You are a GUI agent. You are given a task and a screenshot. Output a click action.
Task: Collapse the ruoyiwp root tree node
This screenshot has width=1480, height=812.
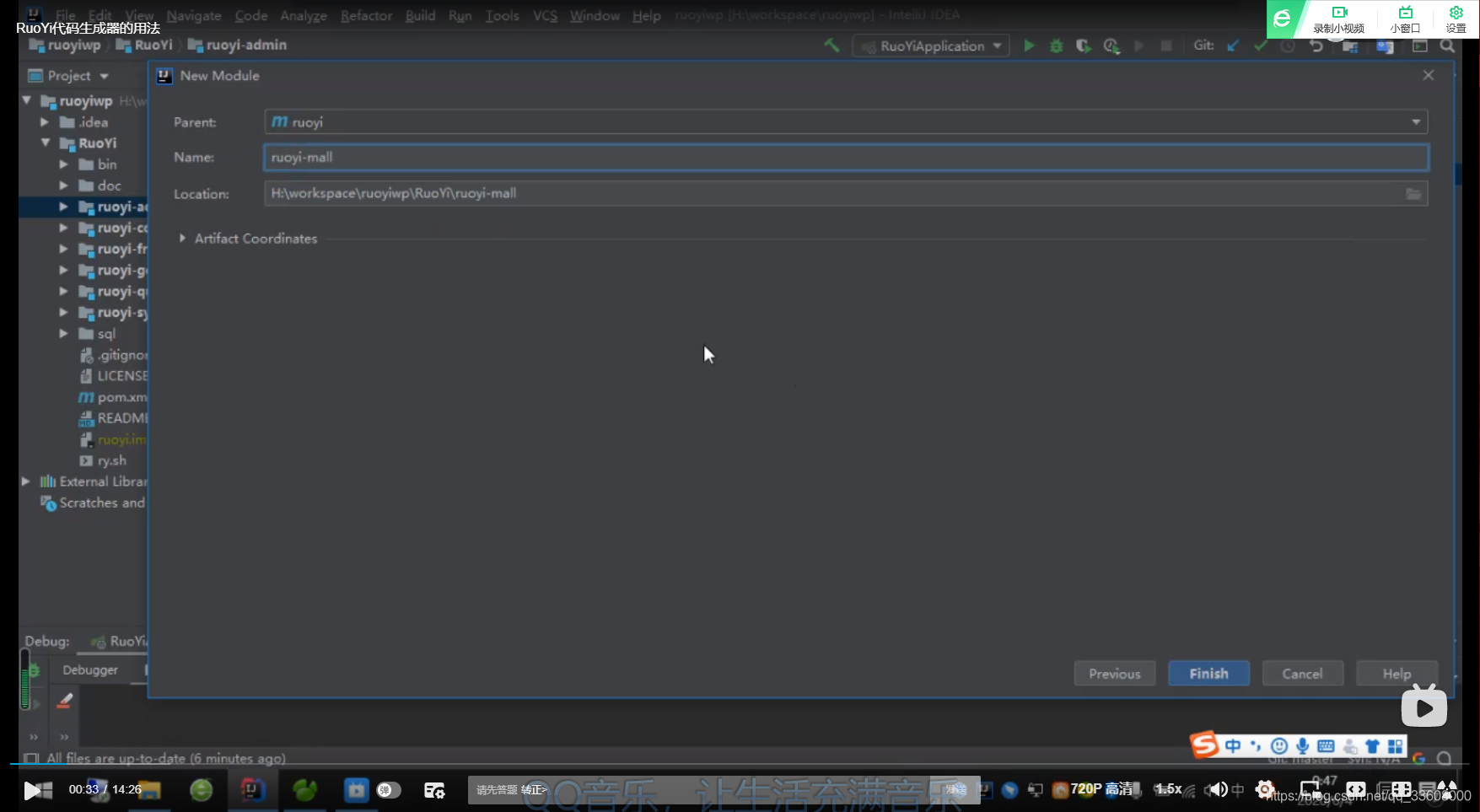(x=27, y=100)
